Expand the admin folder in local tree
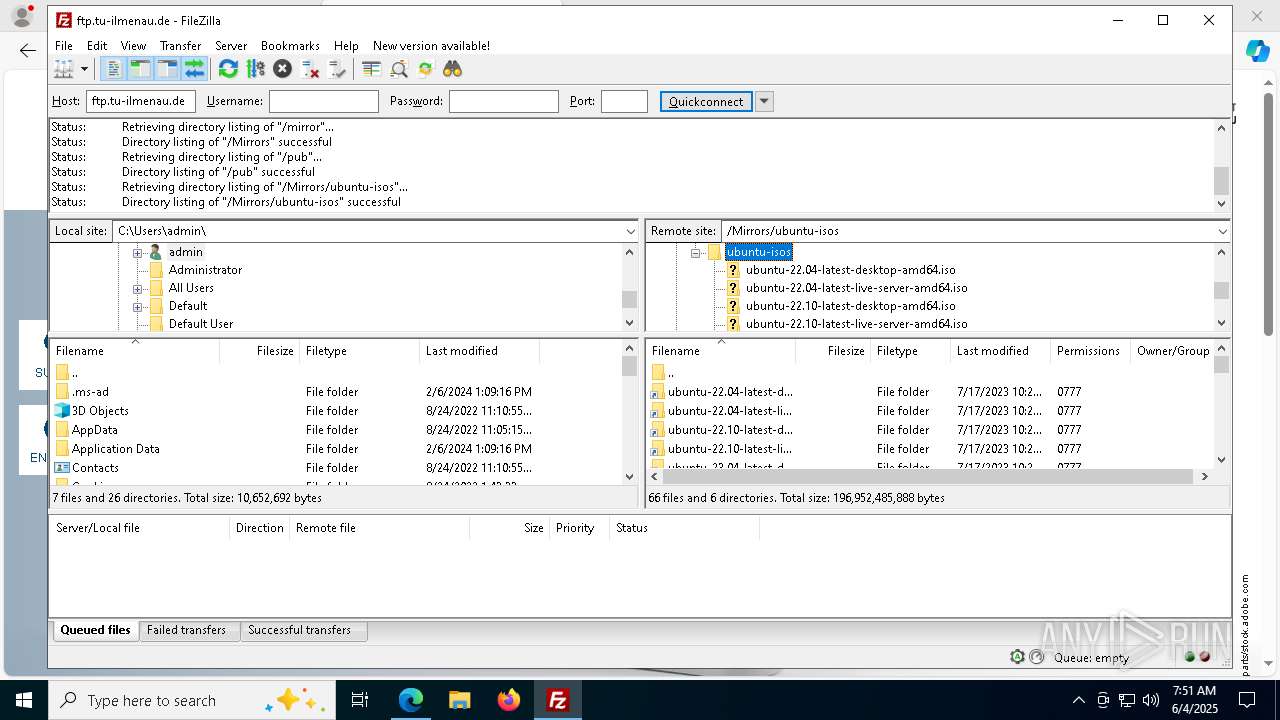 (x=138, y=252)
